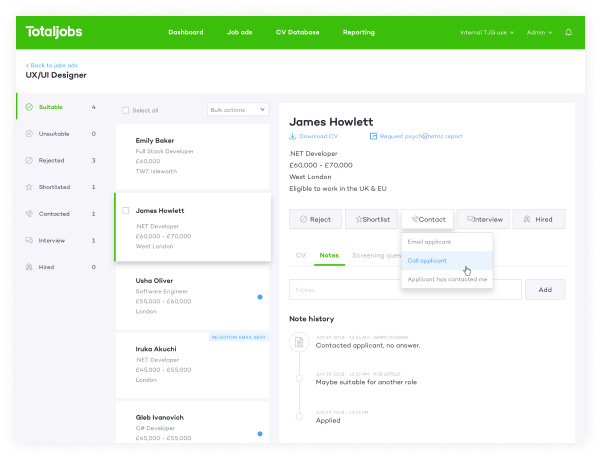This screenshot has height=459, width=601.
Task: Open the Bulk actions dropdown
Action: [x=237, y=109]
